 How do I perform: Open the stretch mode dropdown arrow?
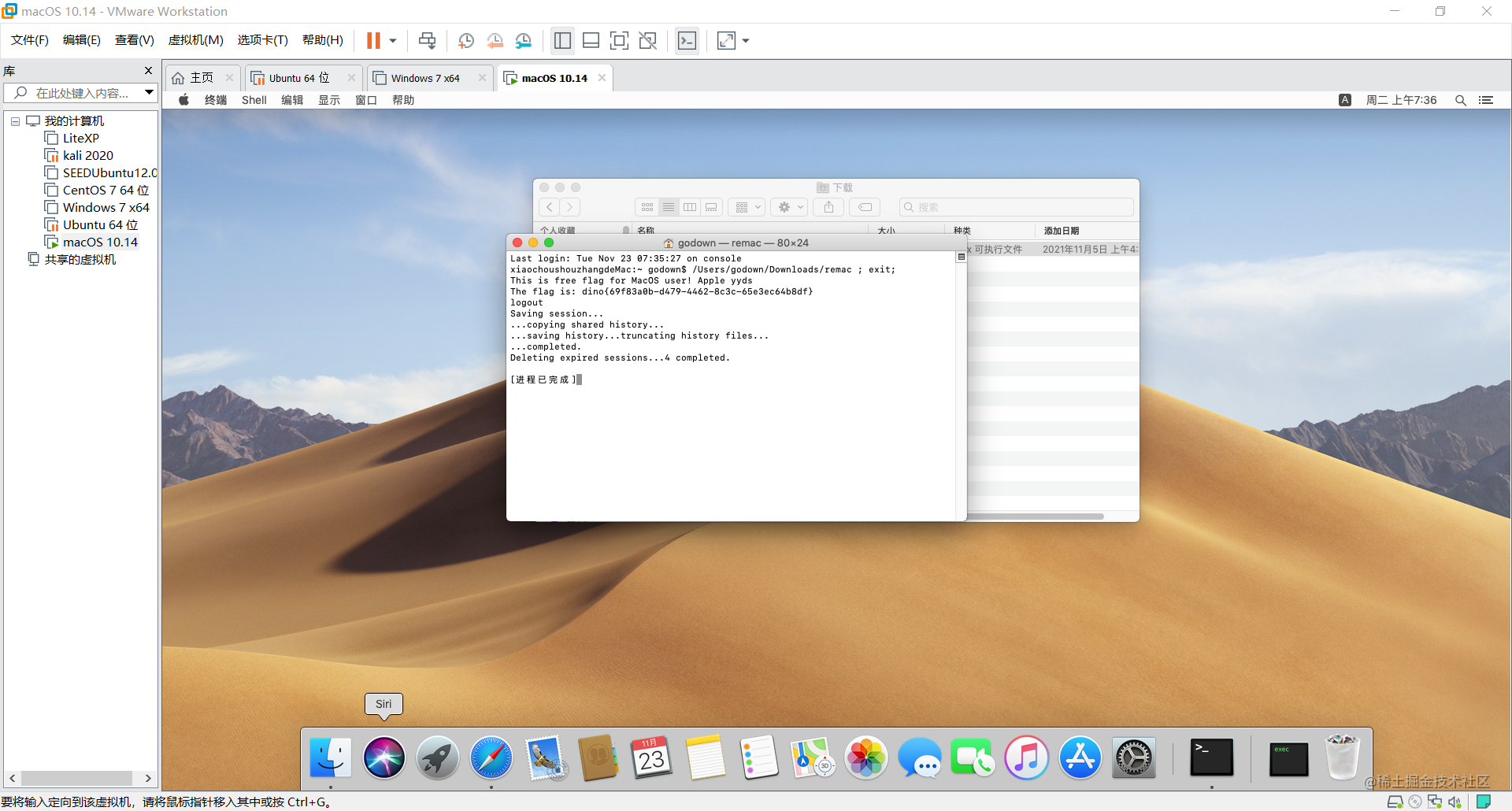746,40
